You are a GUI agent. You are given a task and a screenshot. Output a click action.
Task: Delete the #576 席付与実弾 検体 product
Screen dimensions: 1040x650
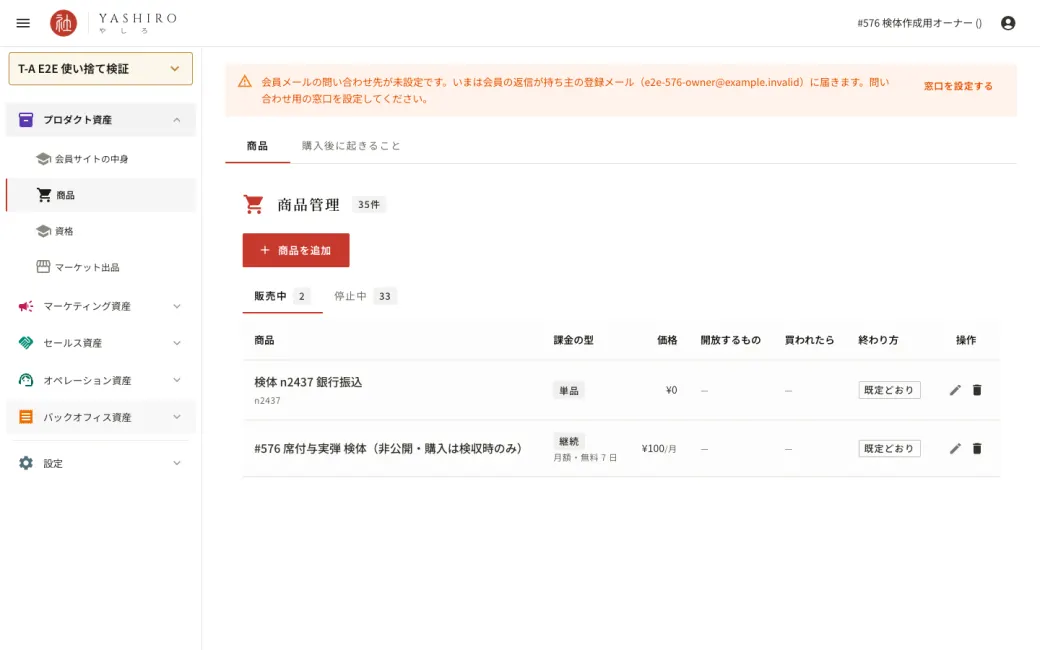coord(977,448)
